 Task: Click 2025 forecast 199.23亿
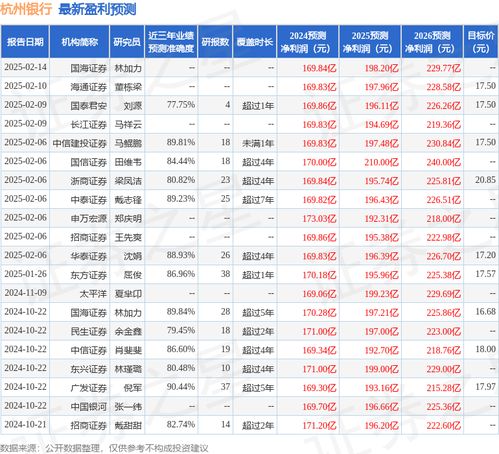382,294
